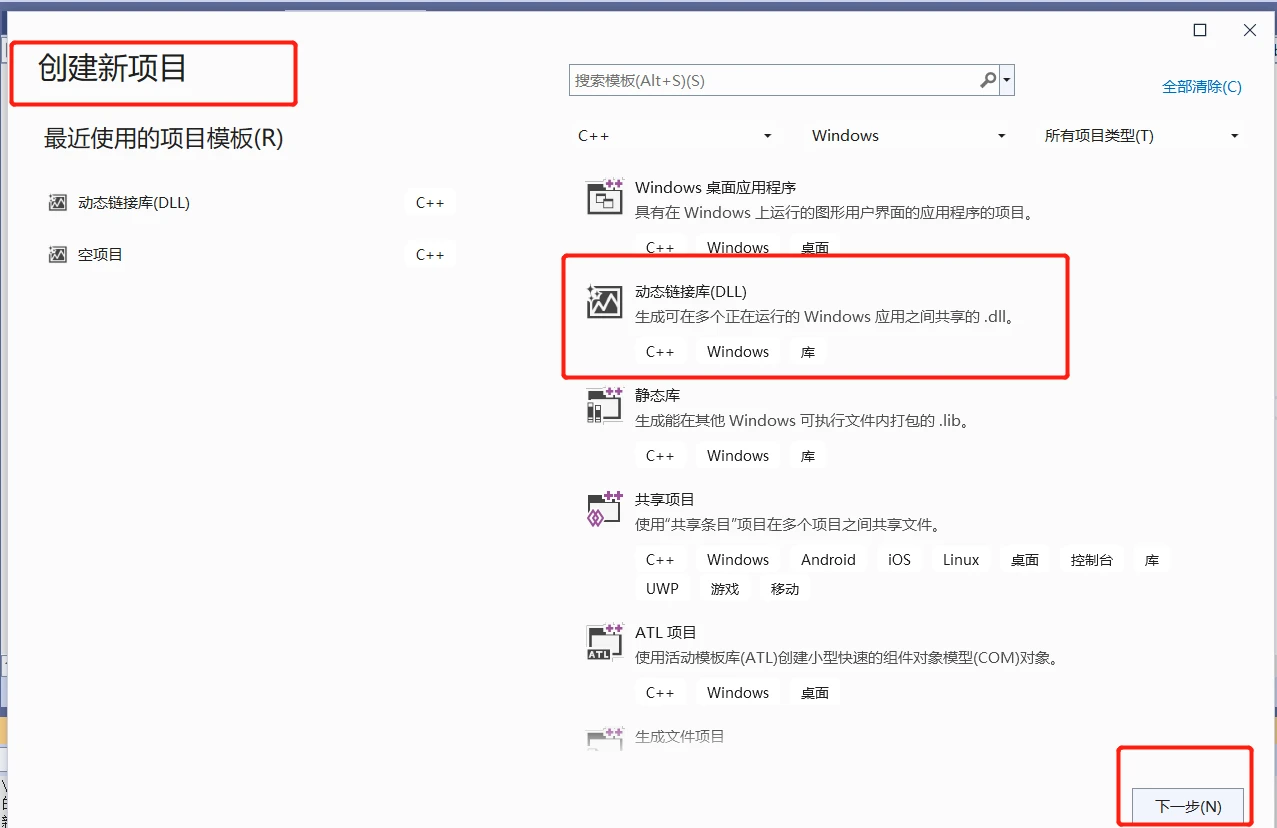Focus the 搜索模板 search field

click(x=770, y=80)
